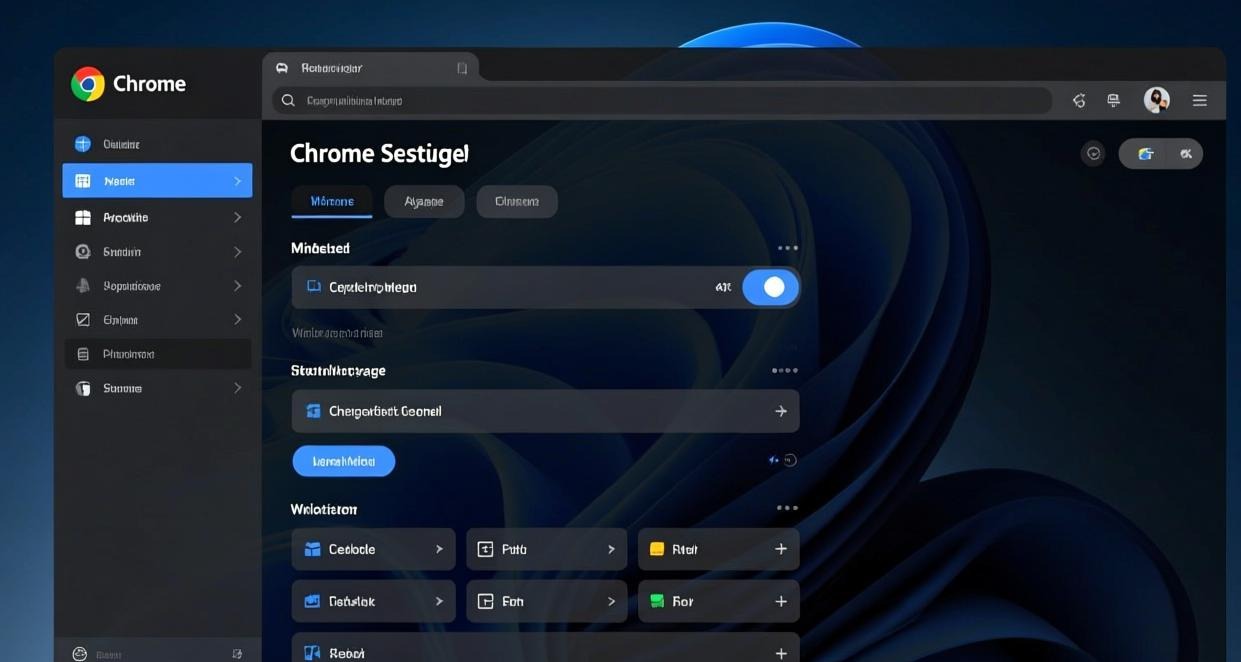Turn off the blue switch in the Cepdelnpbieon row

point(770,287)
